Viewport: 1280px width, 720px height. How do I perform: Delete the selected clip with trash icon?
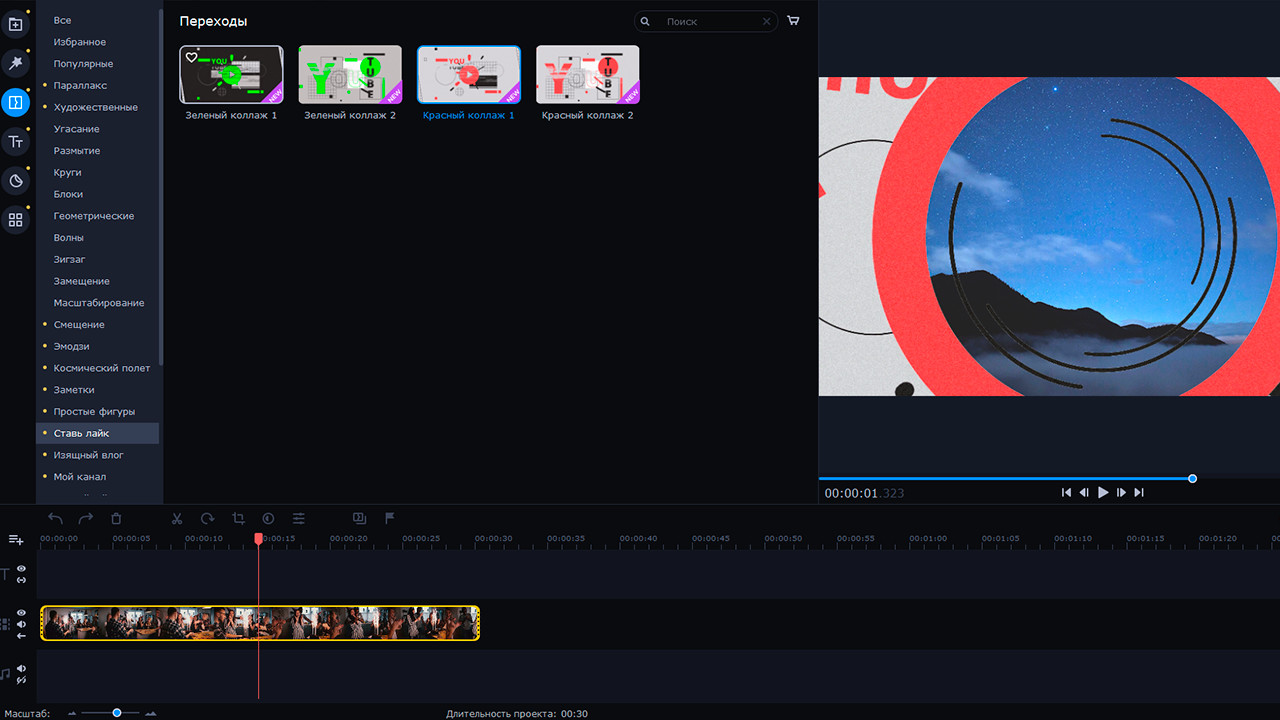point(116,518)
